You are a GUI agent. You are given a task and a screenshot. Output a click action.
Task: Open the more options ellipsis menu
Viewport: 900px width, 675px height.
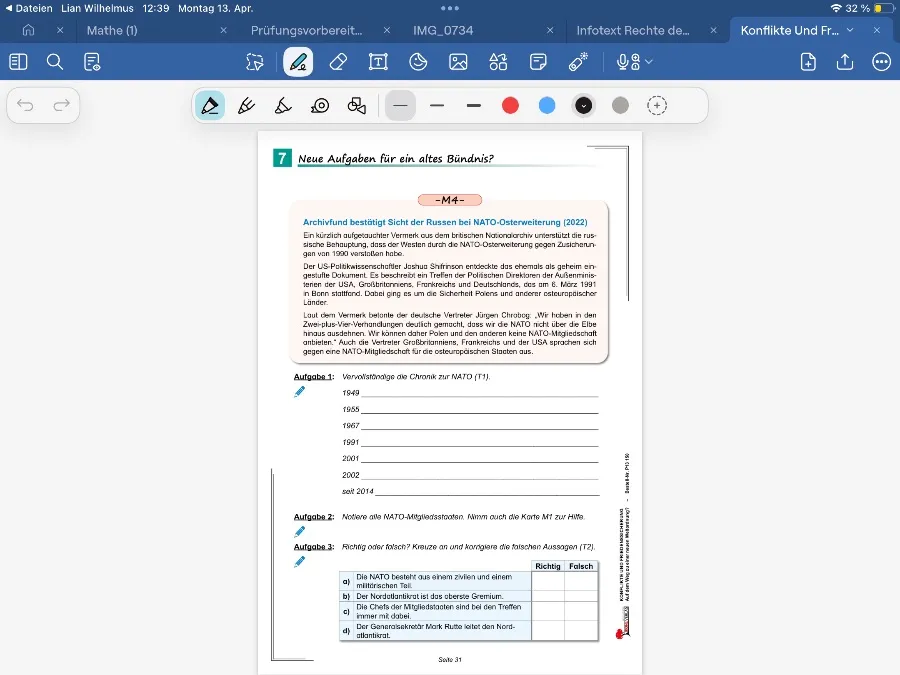[x=882, y=61]
